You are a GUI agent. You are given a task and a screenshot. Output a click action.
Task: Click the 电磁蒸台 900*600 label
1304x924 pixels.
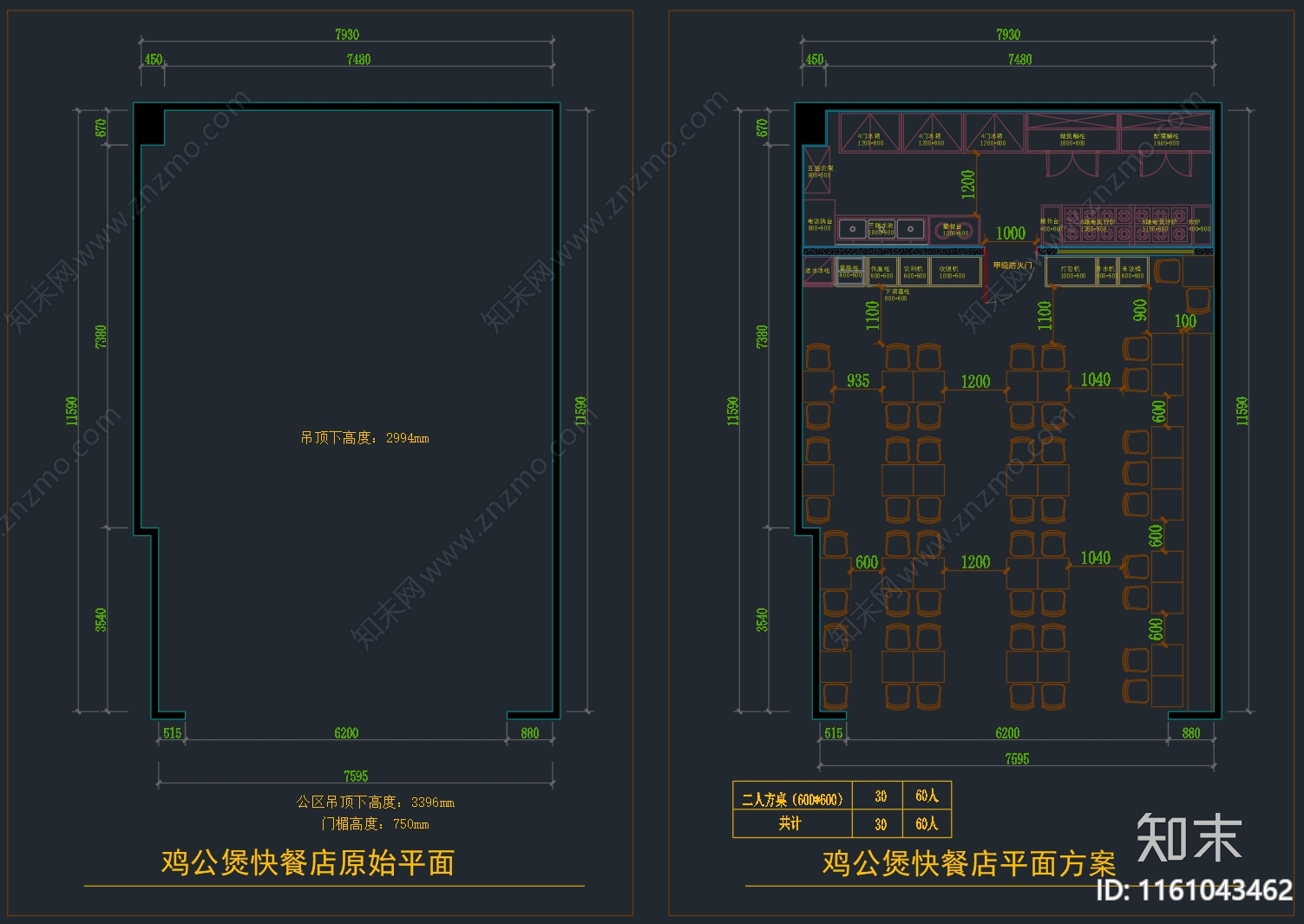(x=818, y=224)
